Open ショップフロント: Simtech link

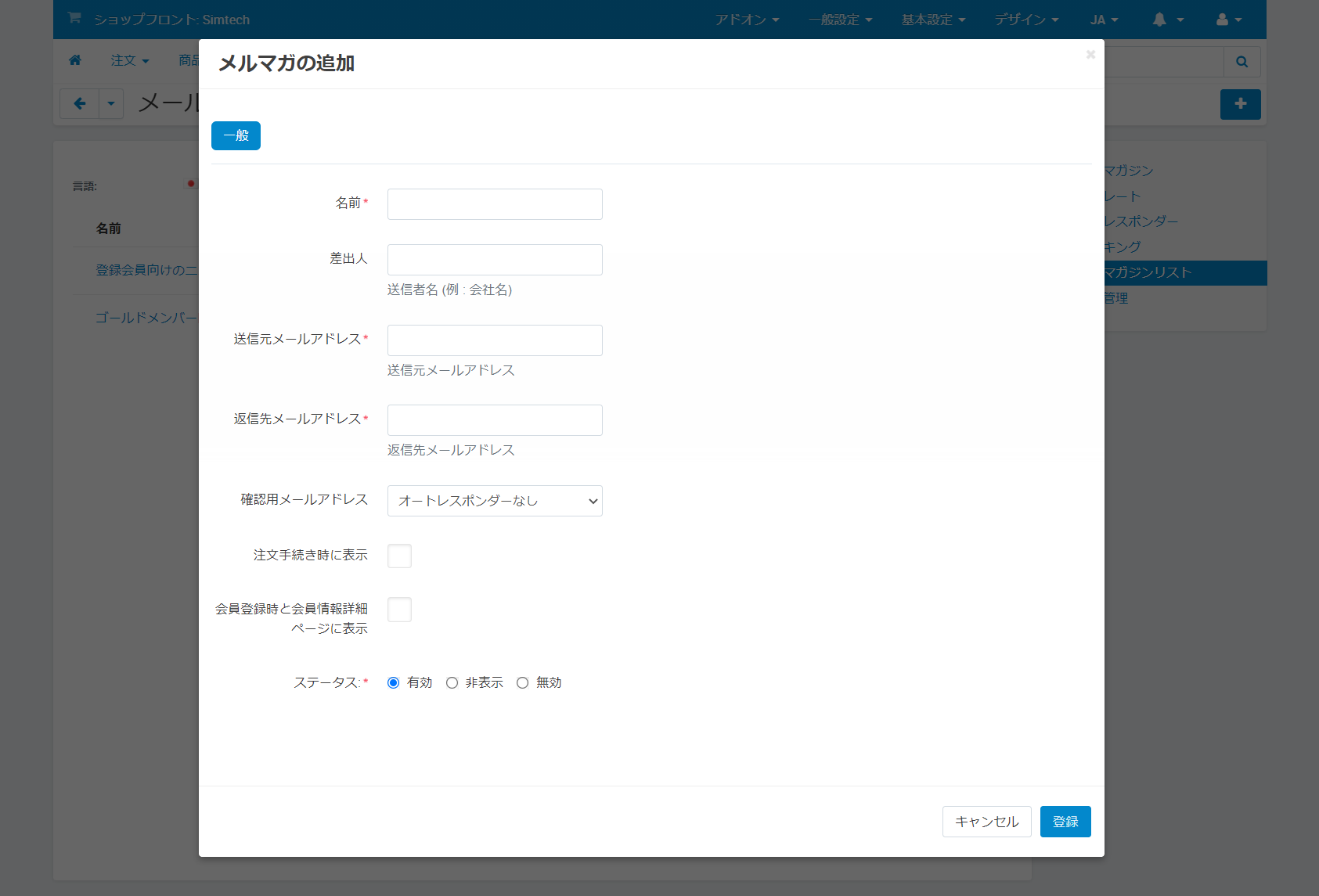coord(171,20)
